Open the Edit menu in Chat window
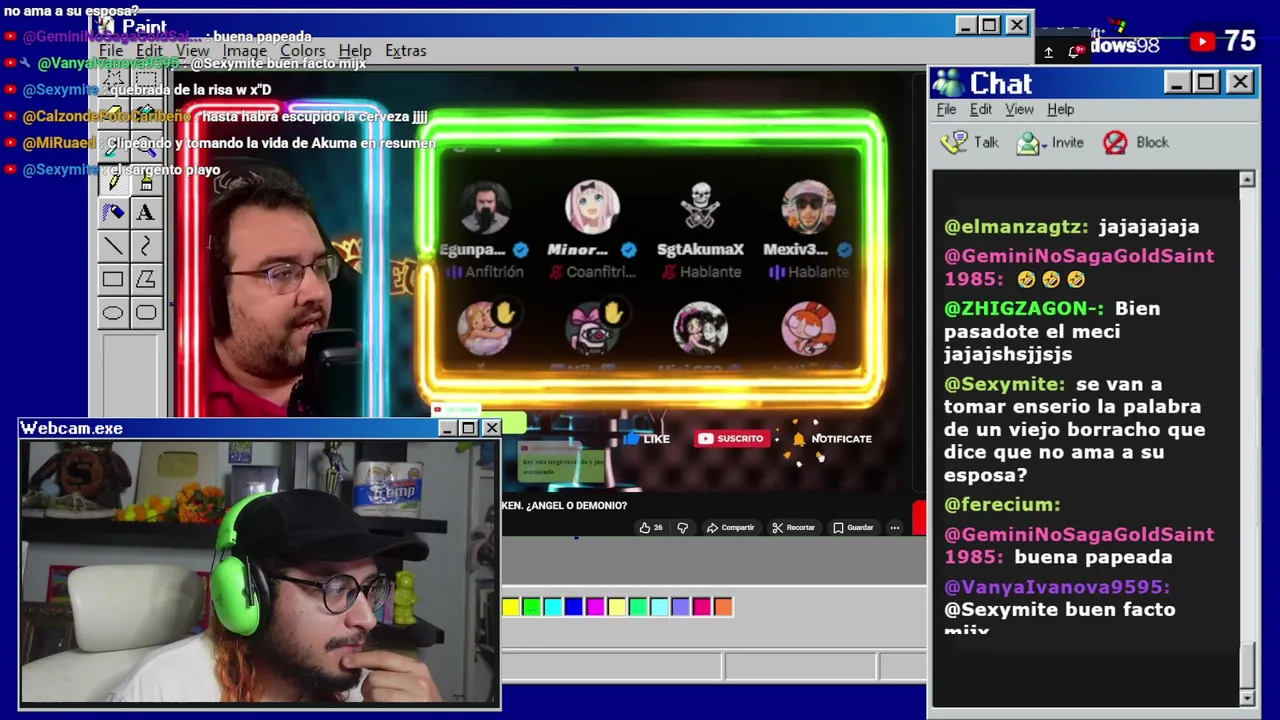This screenshot has width=1280, height=720. click(x=981, y=109)
